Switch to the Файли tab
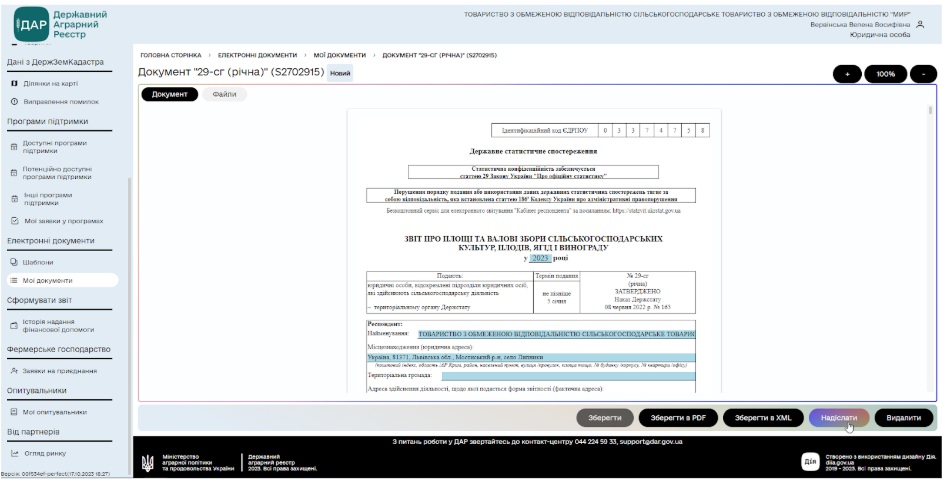The image size is (942, 481). pyautogui.click(x=224, y=94)
